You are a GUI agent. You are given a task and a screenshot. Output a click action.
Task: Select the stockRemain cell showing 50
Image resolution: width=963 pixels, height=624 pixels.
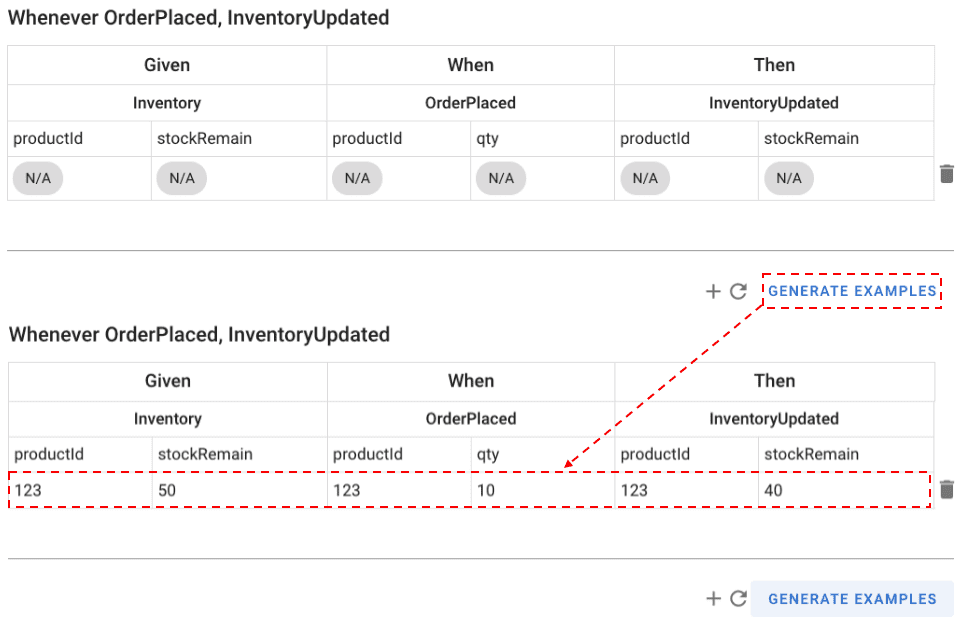[240, 490]
